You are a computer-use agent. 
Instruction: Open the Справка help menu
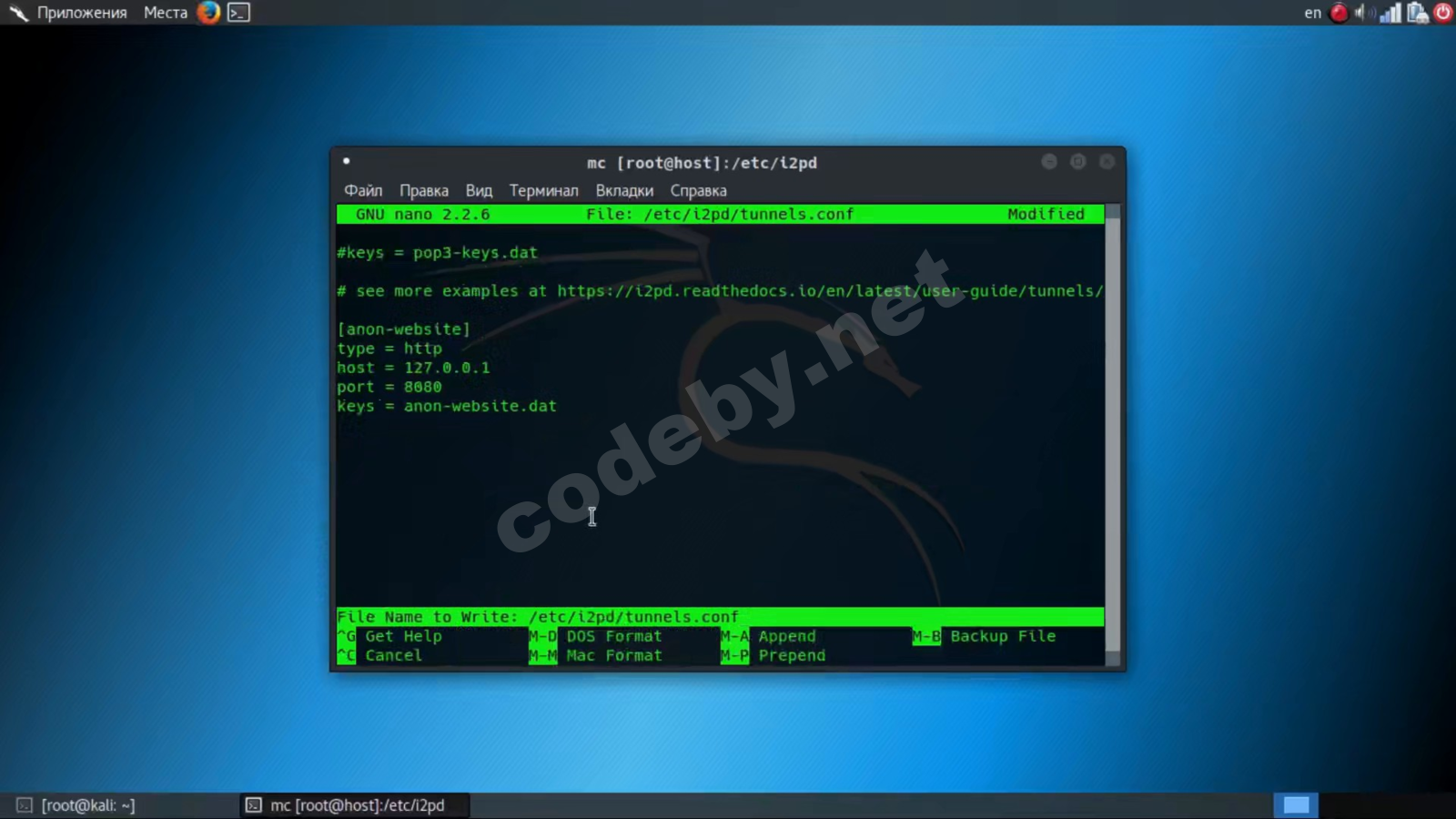pos(699,190)
